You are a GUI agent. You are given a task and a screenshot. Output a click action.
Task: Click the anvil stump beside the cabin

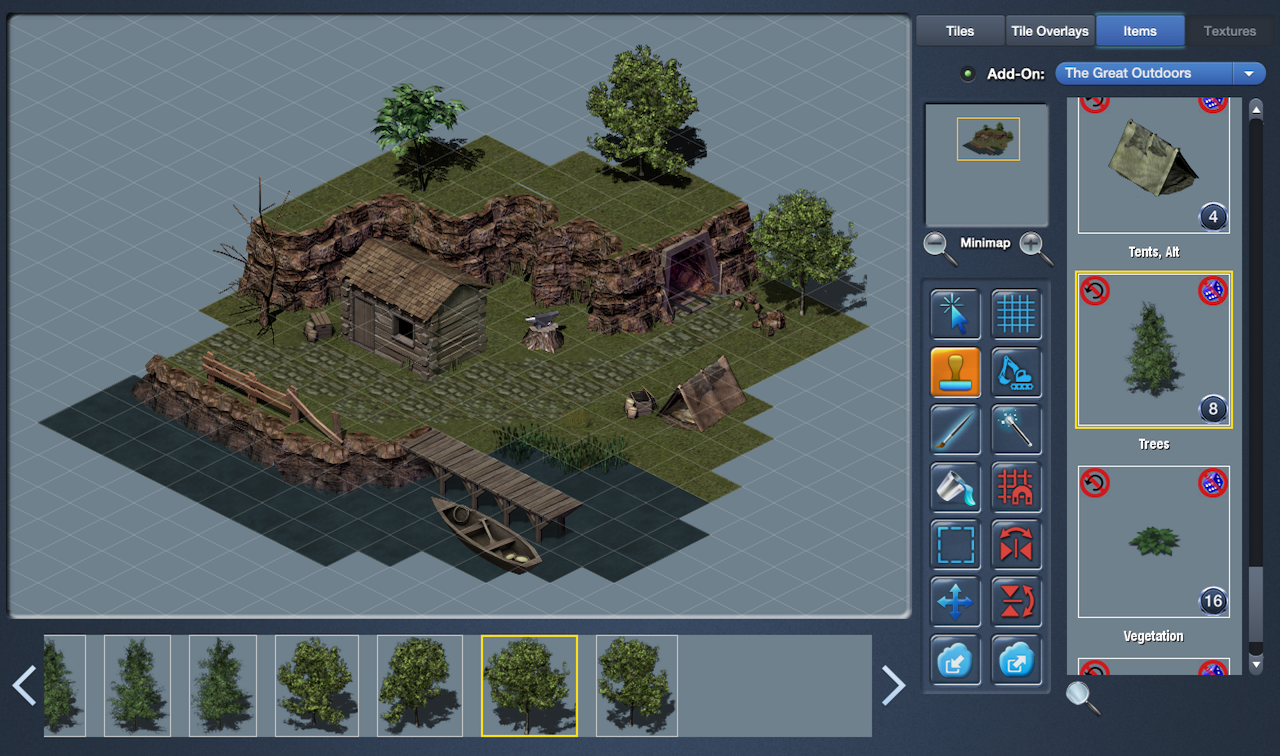click(544, 332)
